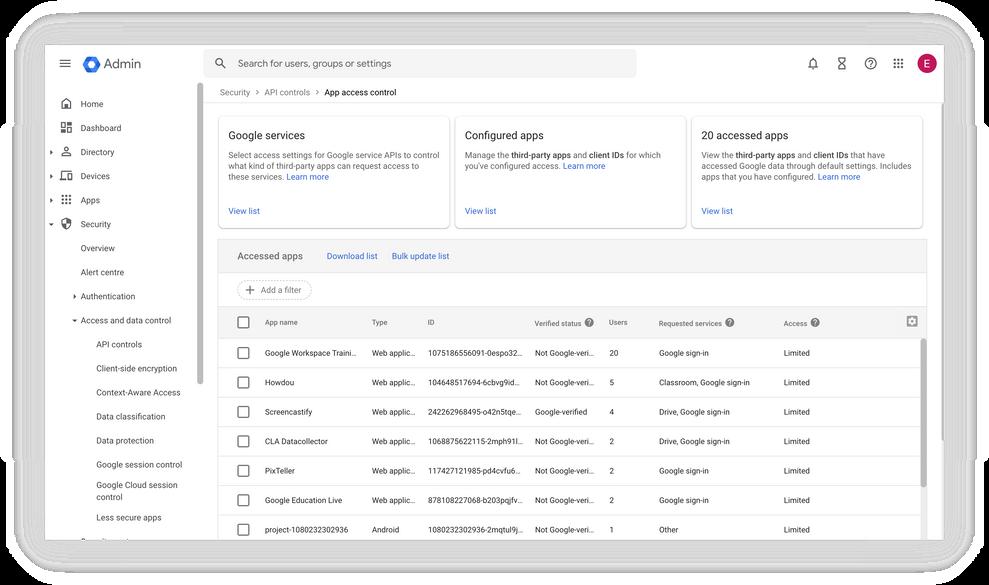The width and height of the screenshot is (989, 585).
Task: Open the Howdou app name
Action: [279, 382]
